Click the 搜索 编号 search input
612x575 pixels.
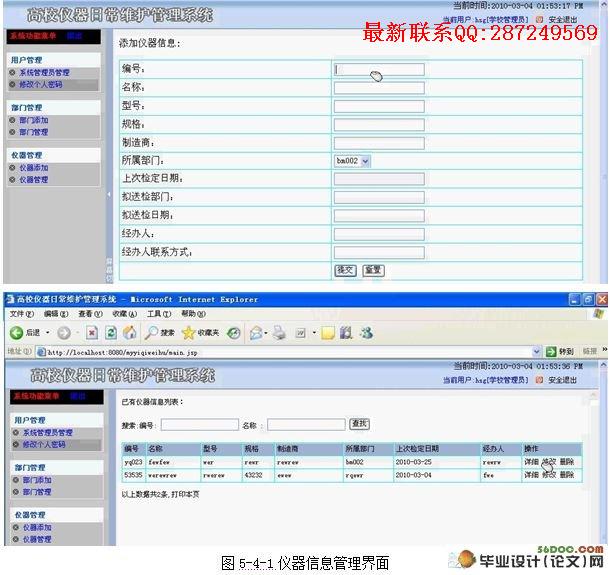click(x=199, y=424)
